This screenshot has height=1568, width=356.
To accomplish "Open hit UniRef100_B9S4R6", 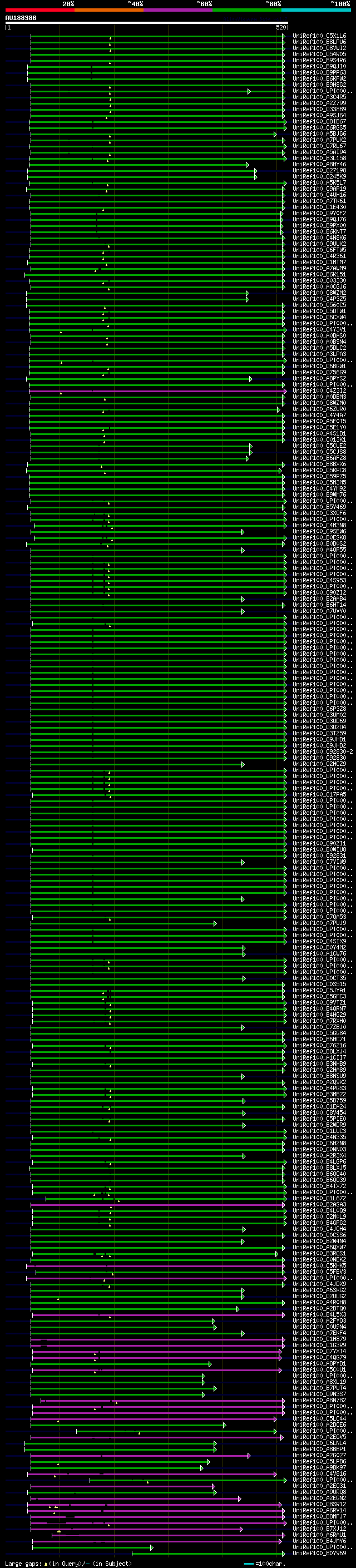I will click(x=319, y=60).
